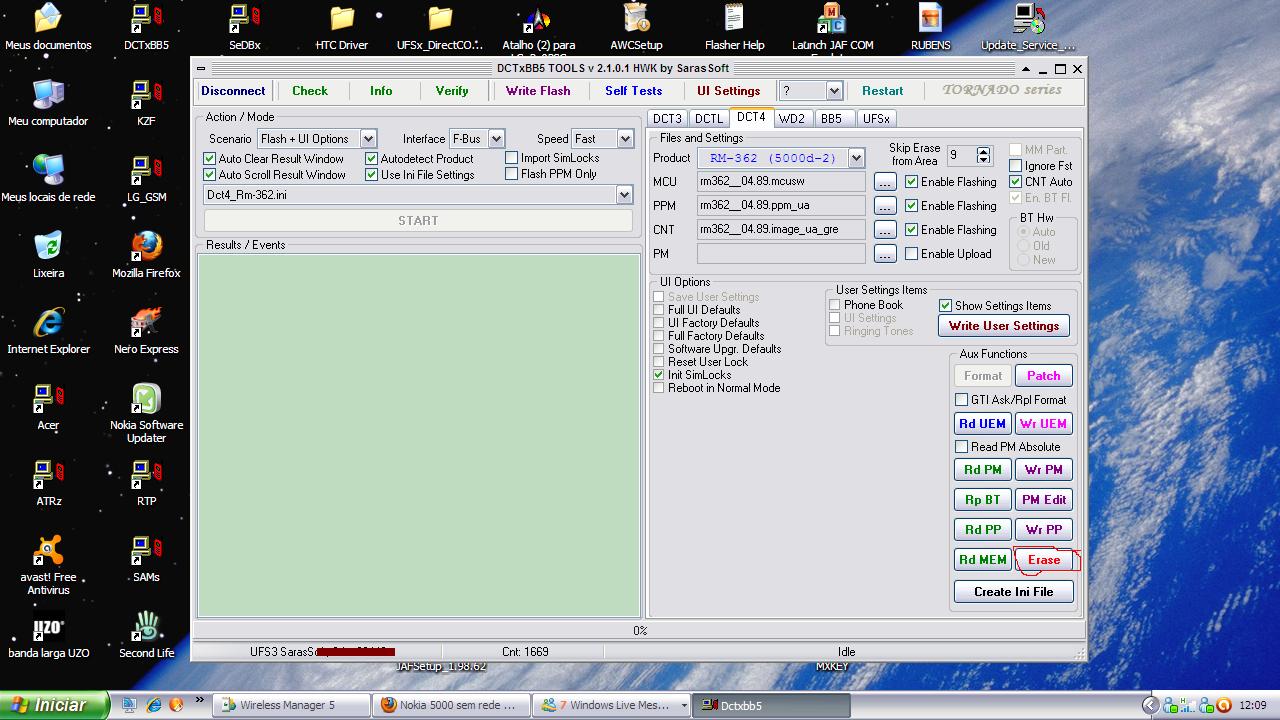The image size is (1280, 720).
Task: Open banda larga UZO icon
Action: pyautogui.click(x=48, y=635)
